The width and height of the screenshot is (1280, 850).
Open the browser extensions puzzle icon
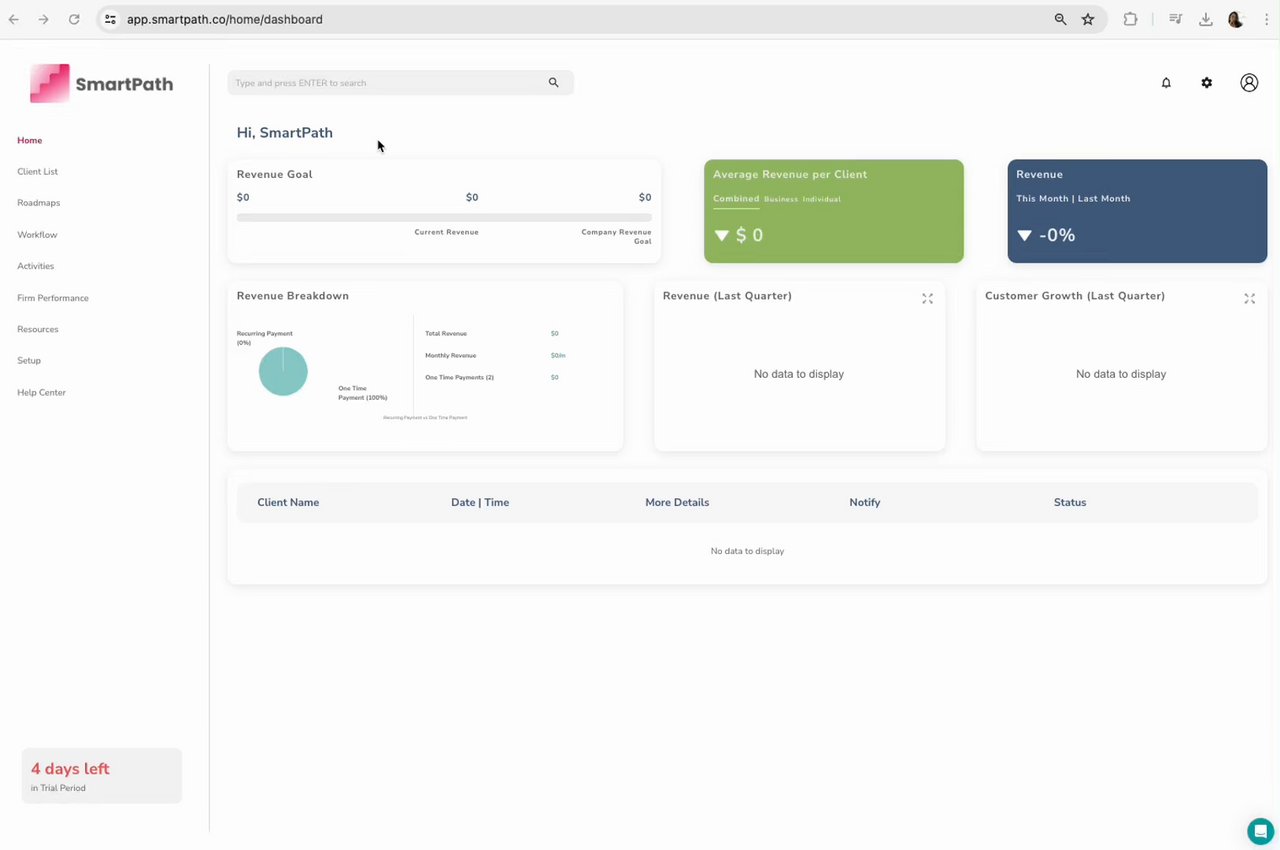pos(1130,19)
